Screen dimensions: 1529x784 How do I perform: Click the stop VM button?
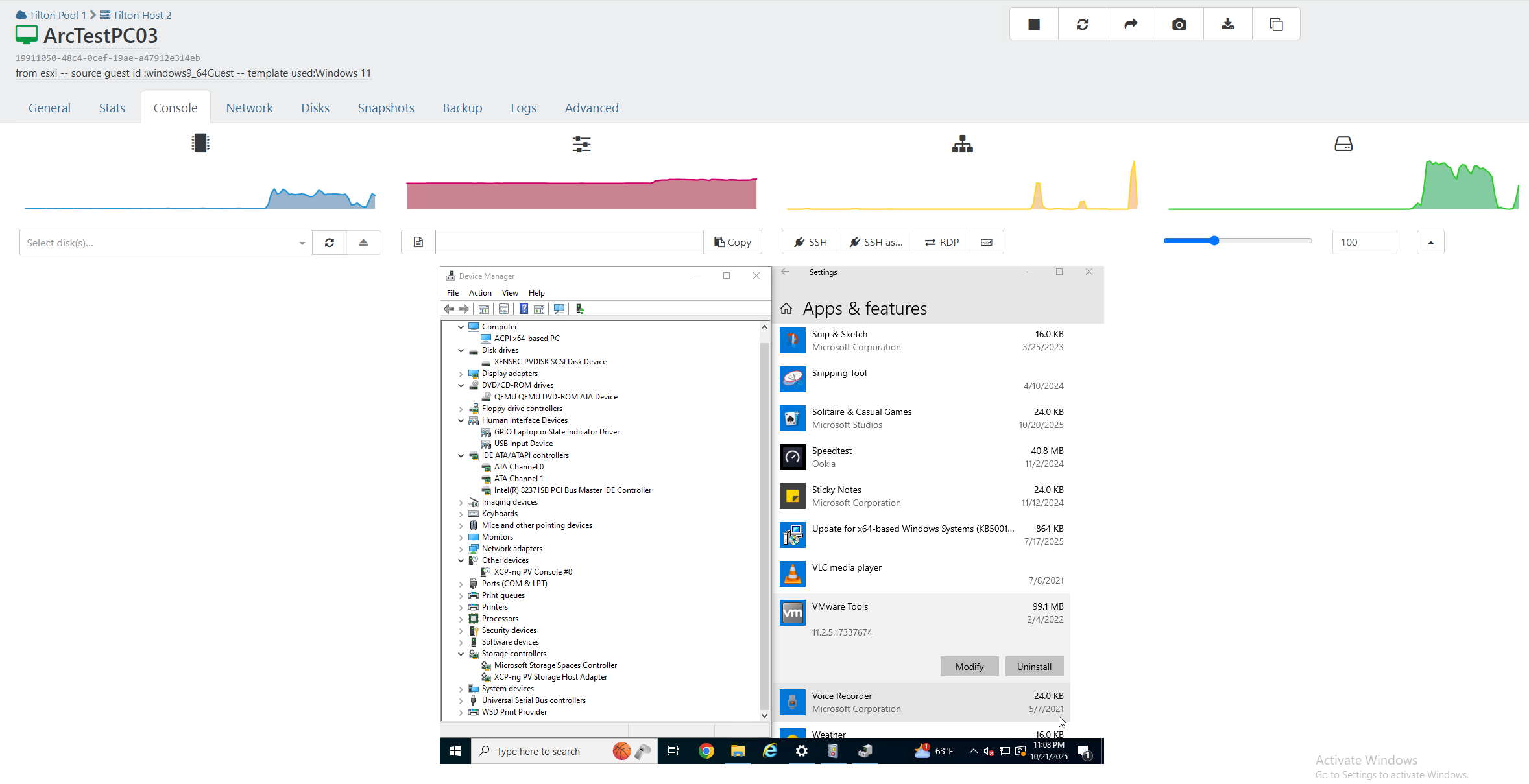tap(1034, 25)
